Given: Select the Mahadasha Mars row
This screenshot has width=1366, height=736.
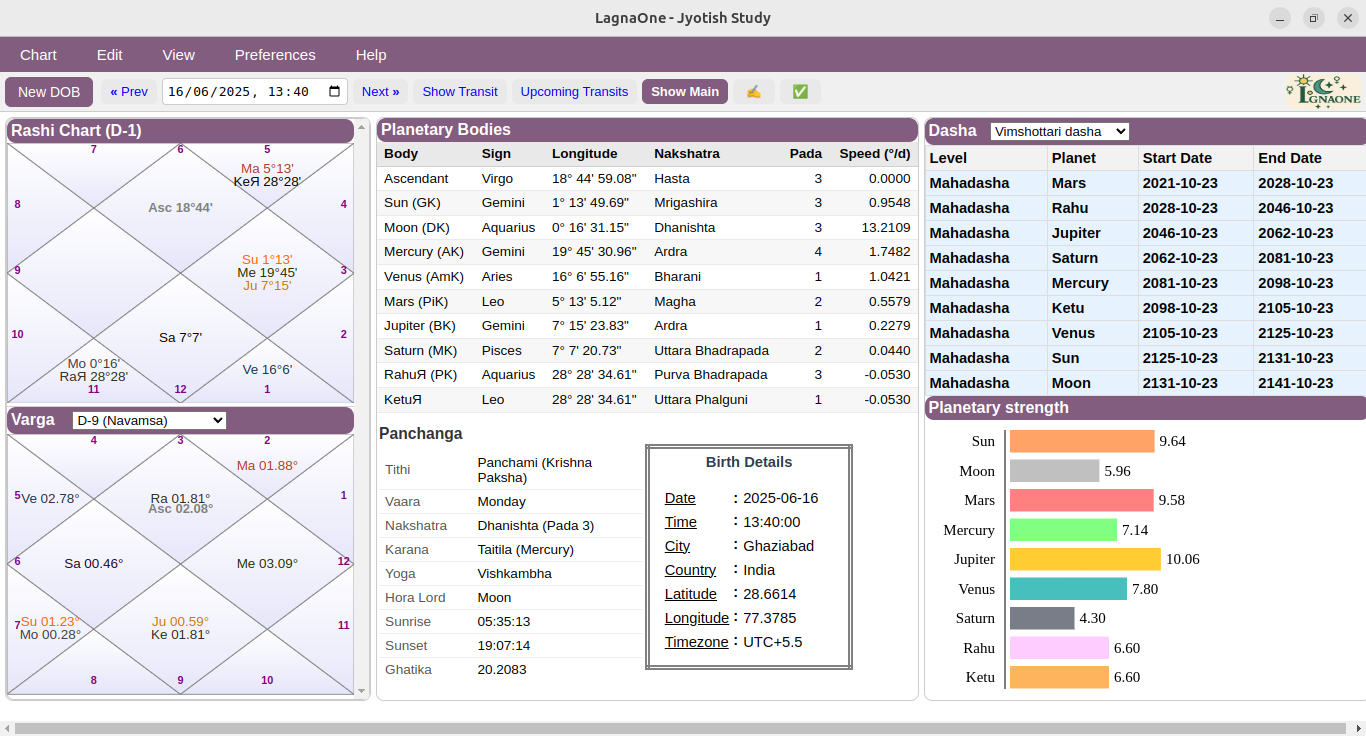Looking at the screenshot, I should coord(1145,183).
